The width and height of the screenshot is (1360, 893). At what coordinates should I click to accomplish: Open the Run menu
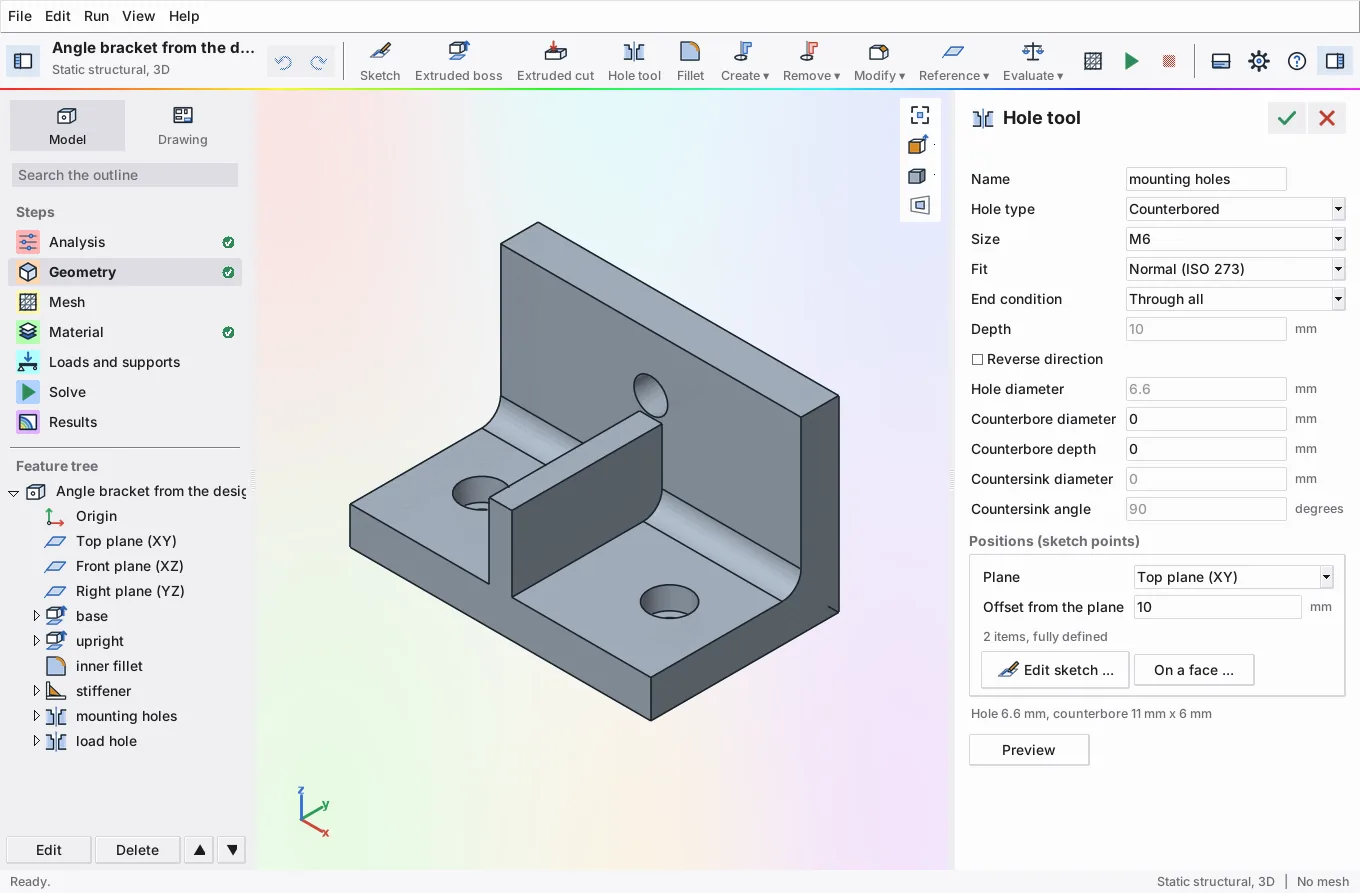click(x=96, y=16)
